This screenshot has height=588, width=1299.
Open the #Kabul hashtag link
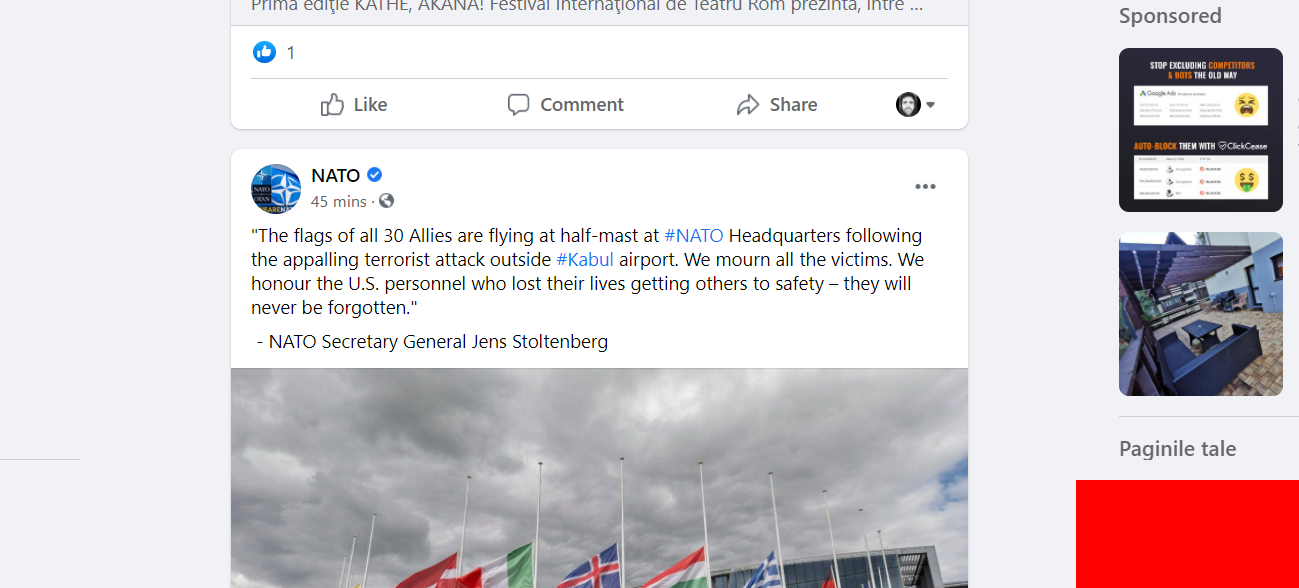tap(585, 260)
